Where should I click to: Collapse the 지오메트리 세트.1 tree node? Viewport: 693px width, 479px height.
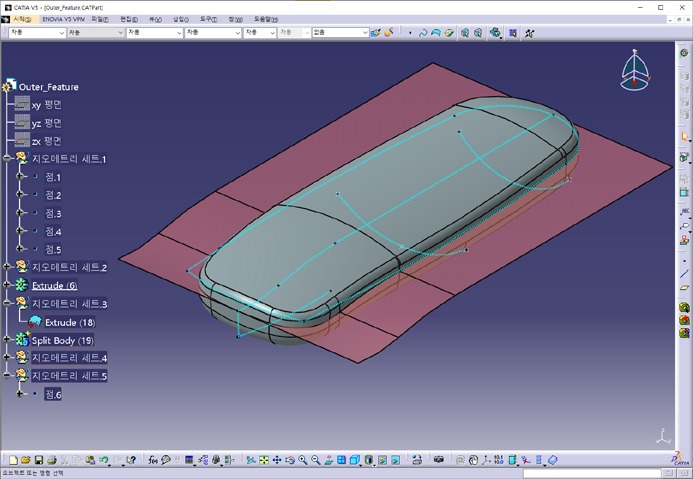pos(8,159)
